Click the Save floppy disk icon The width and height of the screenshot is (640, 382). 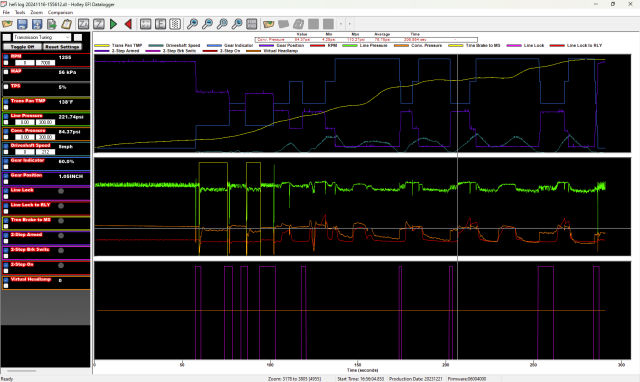click(x=22, y=24)
